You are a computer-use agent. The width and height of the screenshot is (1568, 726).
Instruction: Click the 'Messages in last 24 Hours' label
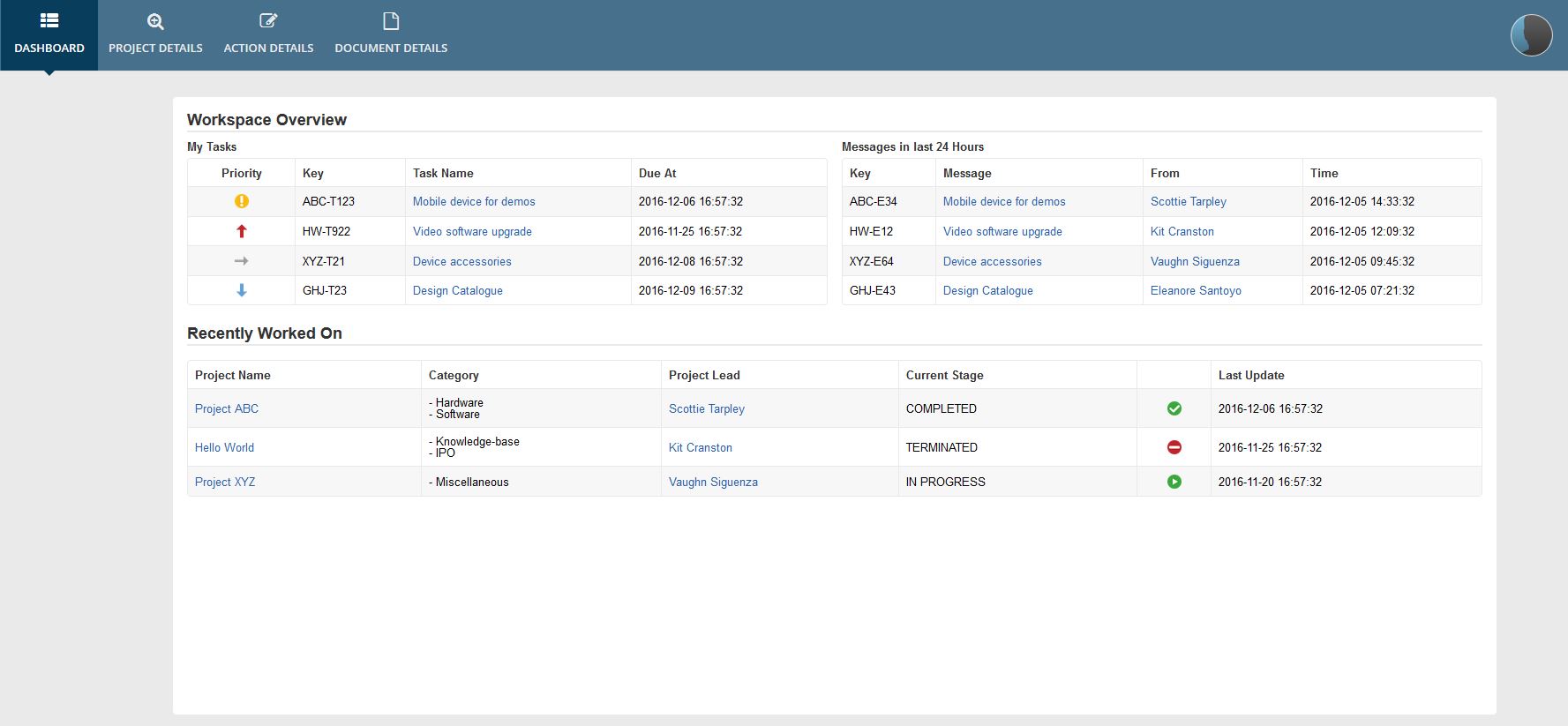pyautogui.click(x=912, y=146)
